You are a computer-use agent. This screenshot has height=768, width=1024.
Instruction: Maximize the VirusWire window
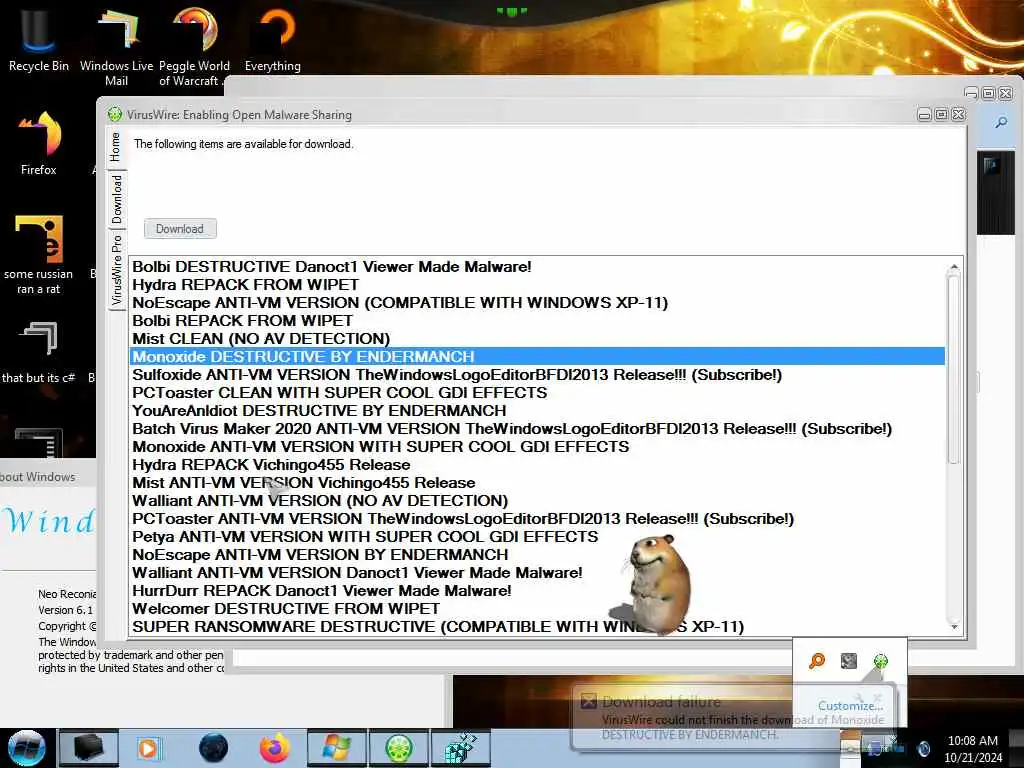[x=941, y=115]
